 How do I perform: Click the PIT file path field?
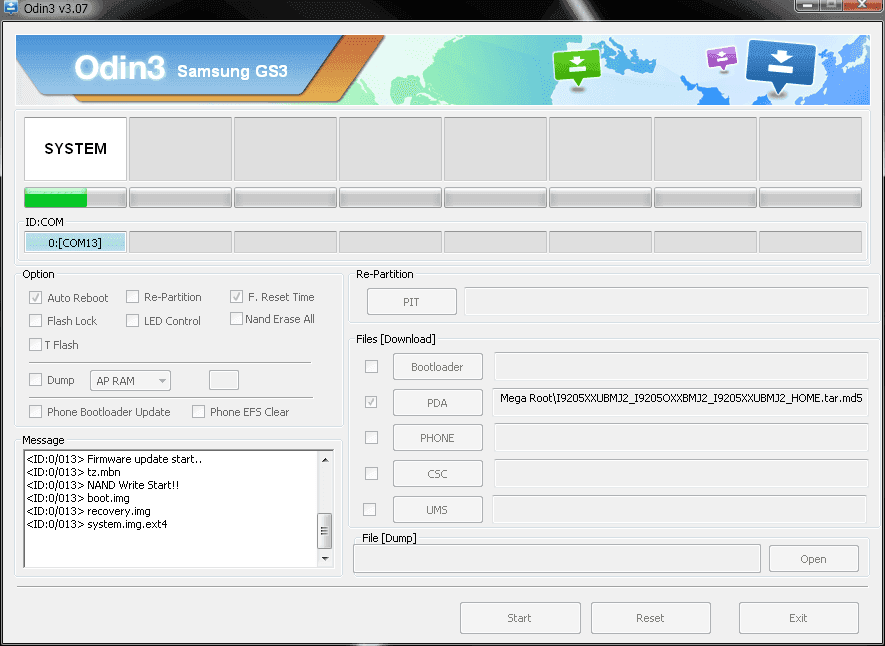(x=666, y=301)
